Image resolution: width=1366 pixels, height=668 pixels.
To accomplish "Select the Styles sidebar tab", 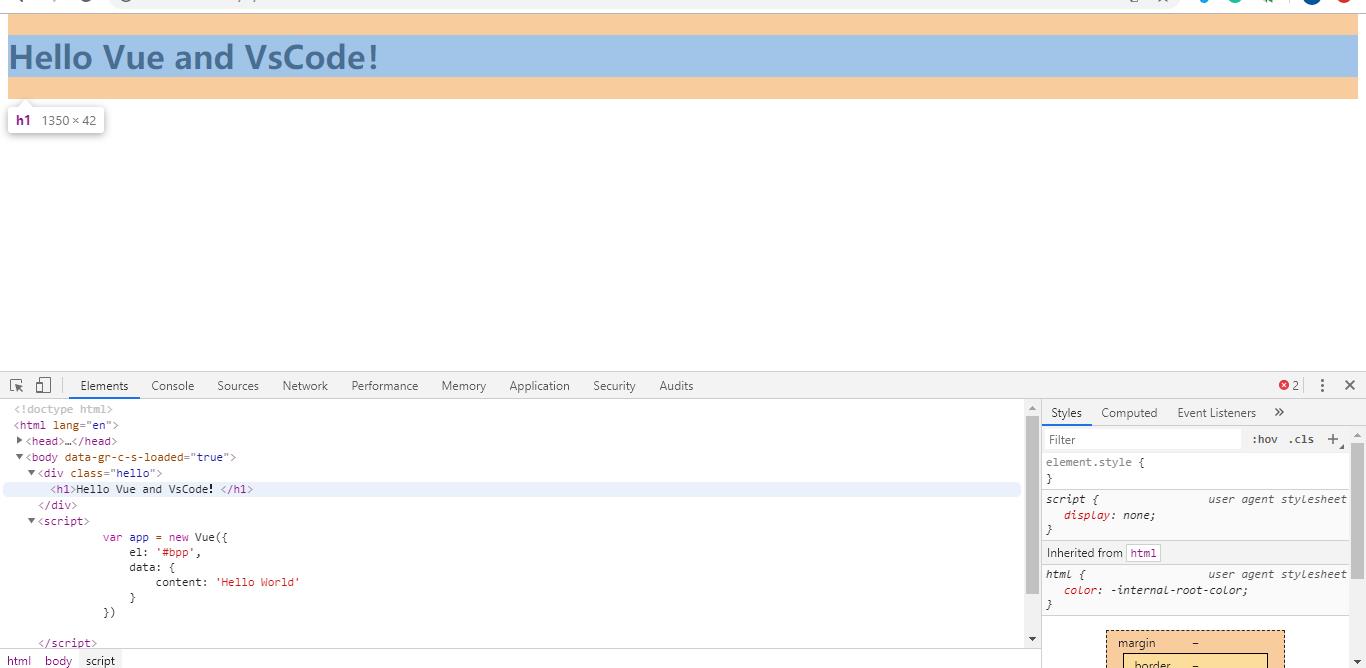I will point(1066,413).
